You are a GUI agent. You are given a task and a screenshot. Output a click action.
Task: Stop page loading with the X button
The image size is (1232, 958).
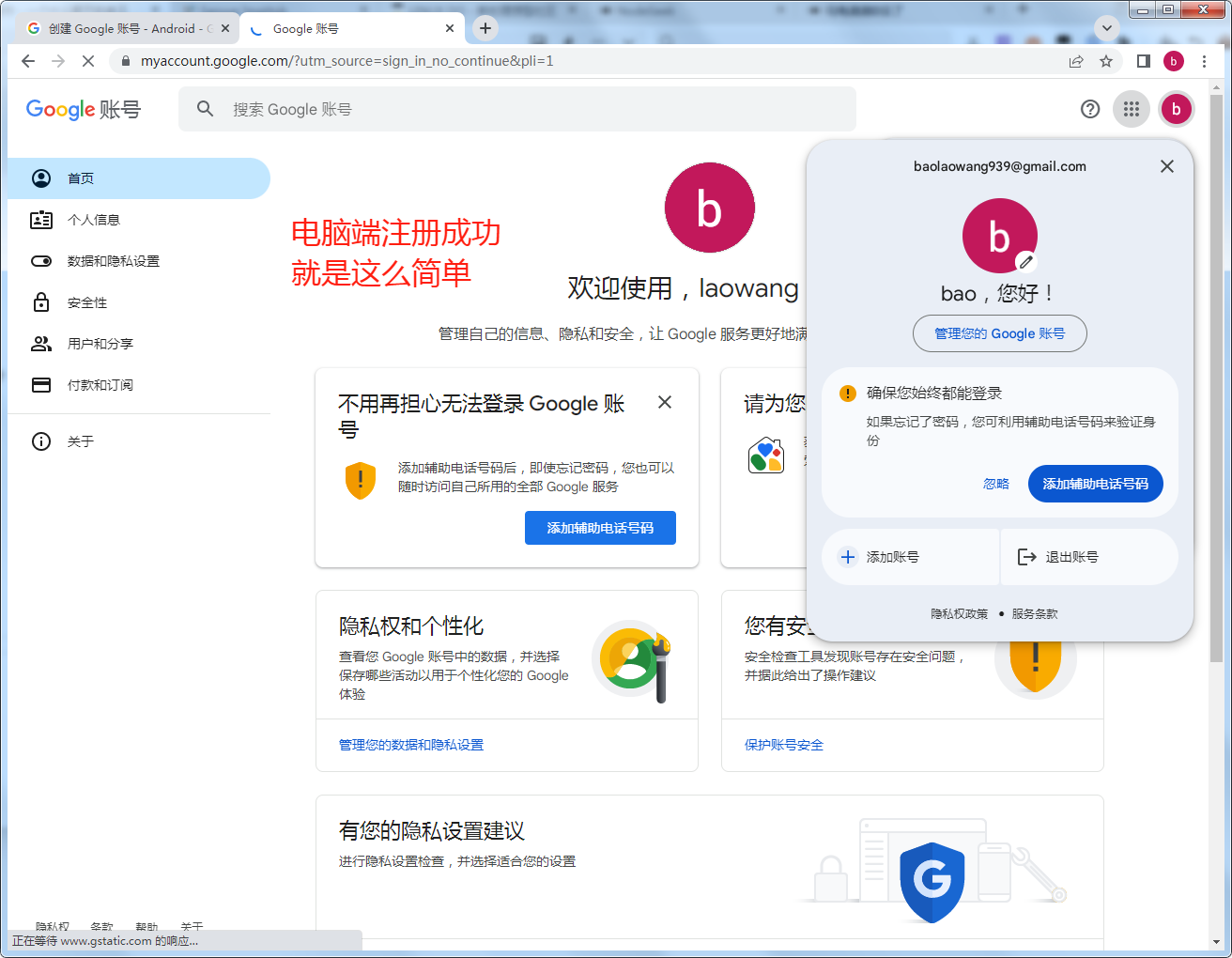(x=88, y=61)
